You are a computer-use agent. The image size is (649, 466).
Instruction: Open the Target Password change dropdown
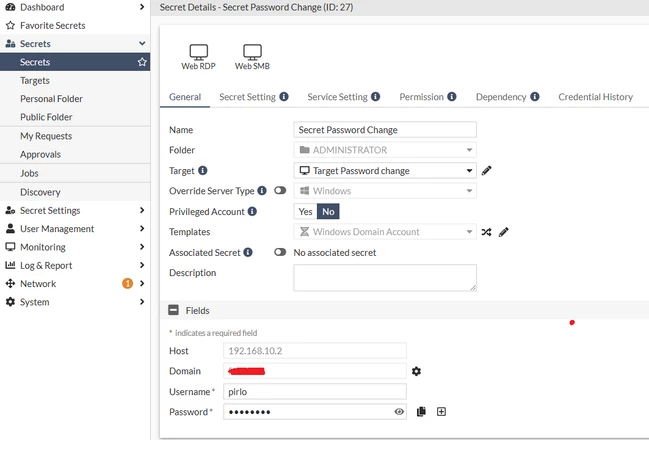coord(385,171)
